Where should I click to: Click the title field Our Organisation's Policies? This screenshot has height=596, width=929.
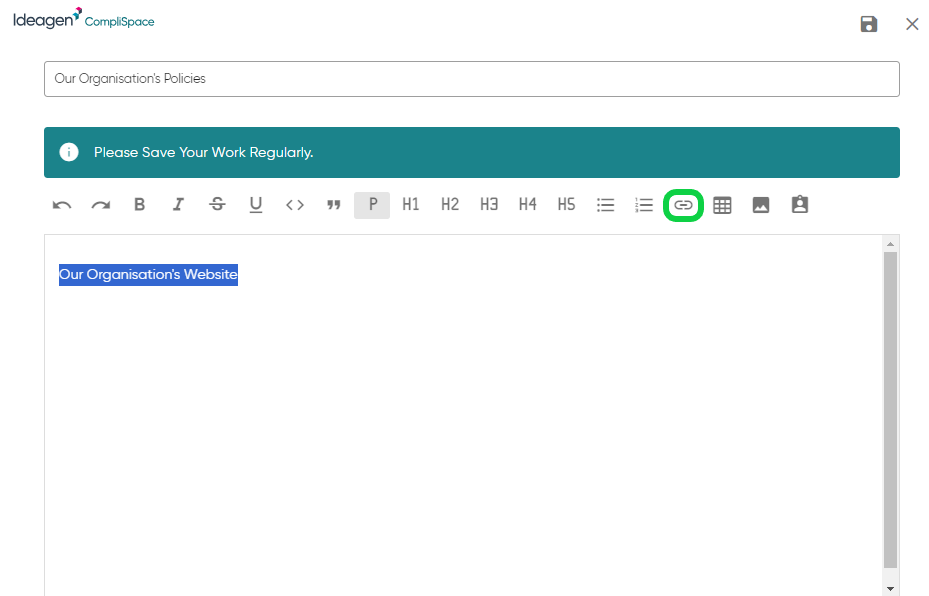[472, 79]
